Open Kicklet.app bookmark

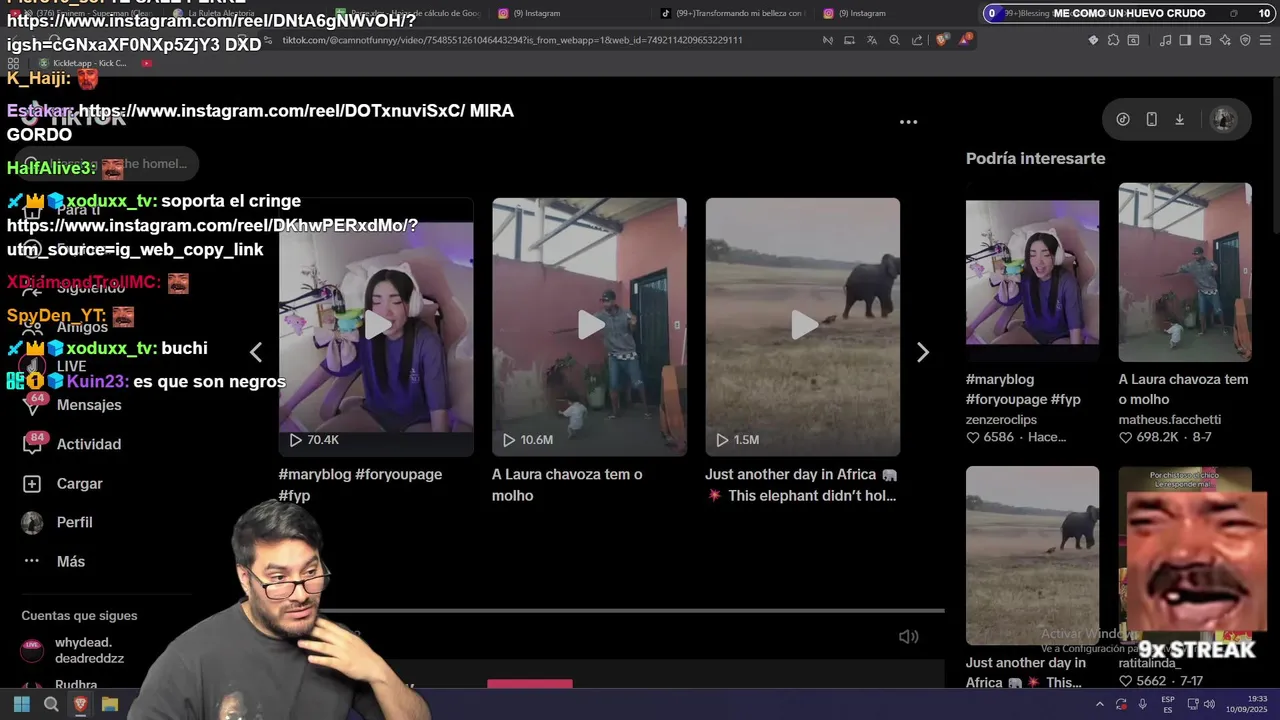83,63
